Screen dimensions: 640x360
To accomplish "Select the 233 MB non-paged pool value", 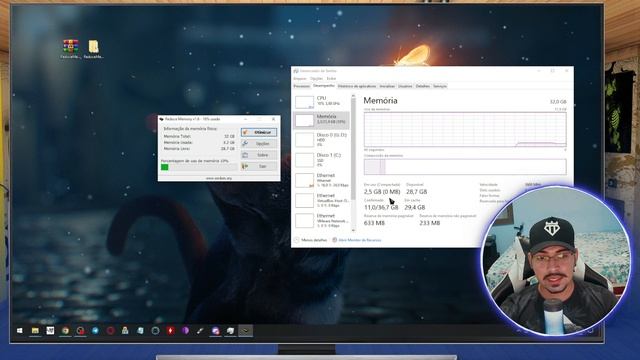I will point(430,223).
